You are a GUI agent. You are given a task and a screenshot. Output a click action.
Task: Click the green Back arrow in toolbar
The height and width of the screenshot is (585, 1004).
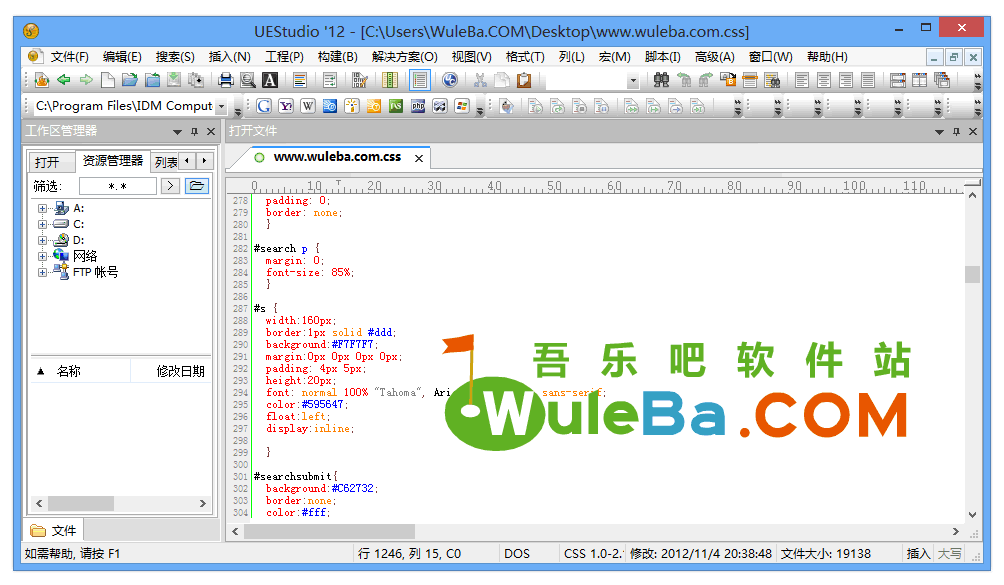point(63,80)
